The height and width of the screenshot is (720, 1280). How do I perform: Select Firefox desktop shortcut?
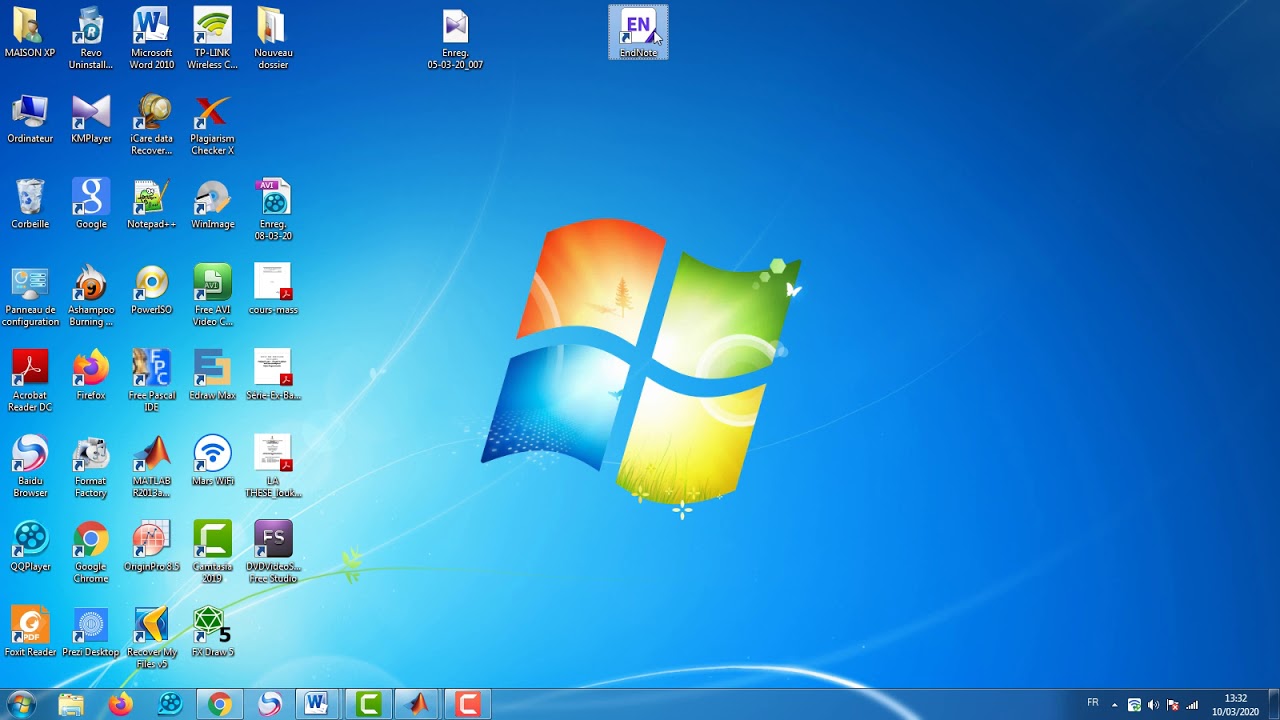(91, 375)
